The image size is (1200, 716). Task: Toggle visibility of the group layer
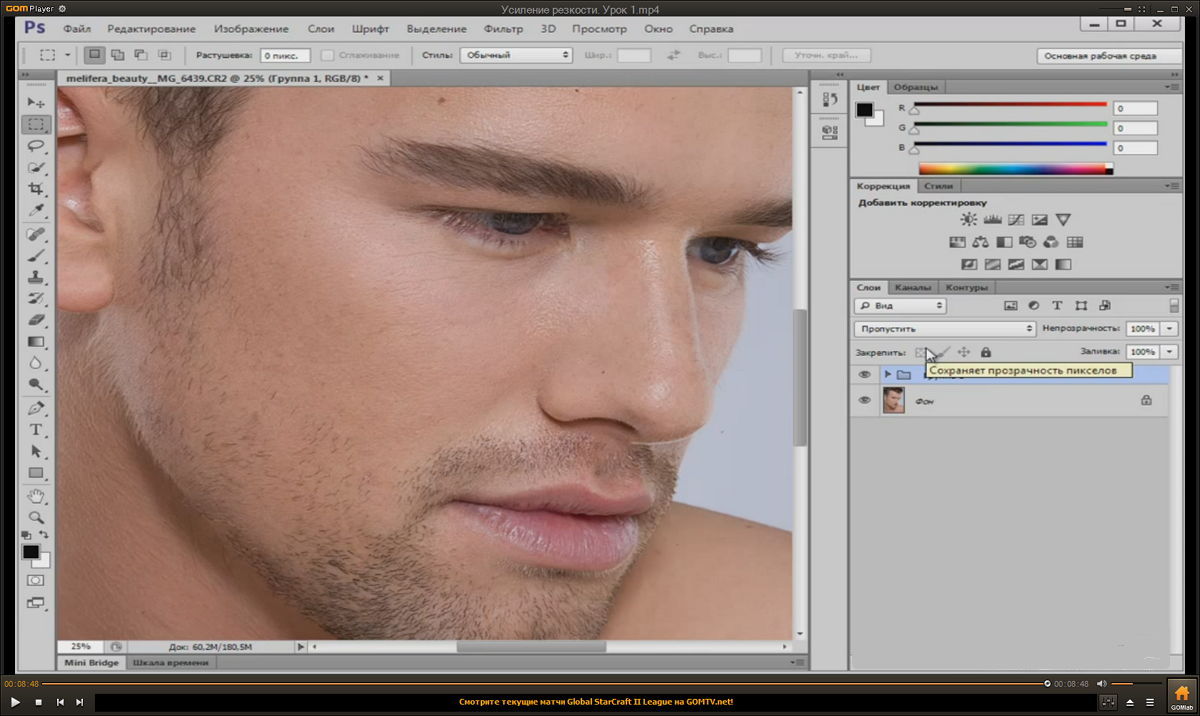pos(865,374)
